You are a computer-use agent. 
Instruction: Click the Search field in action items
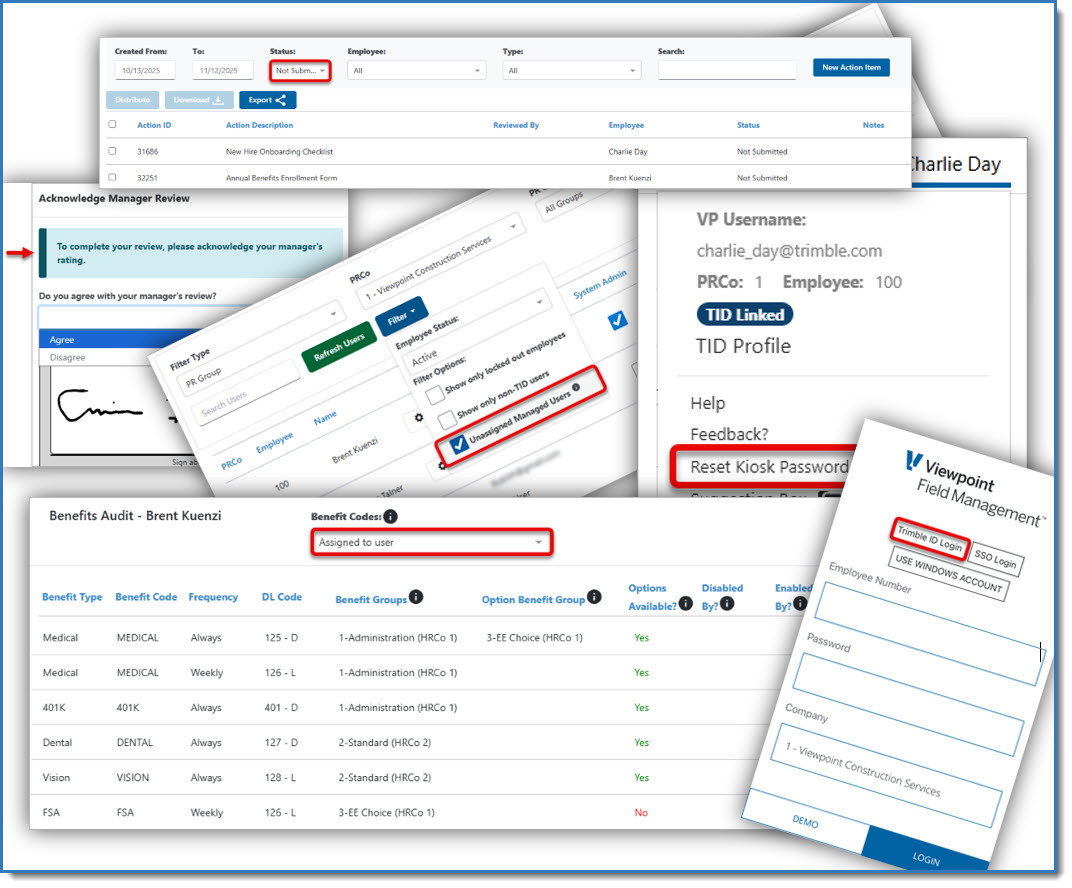click(727, 70)
